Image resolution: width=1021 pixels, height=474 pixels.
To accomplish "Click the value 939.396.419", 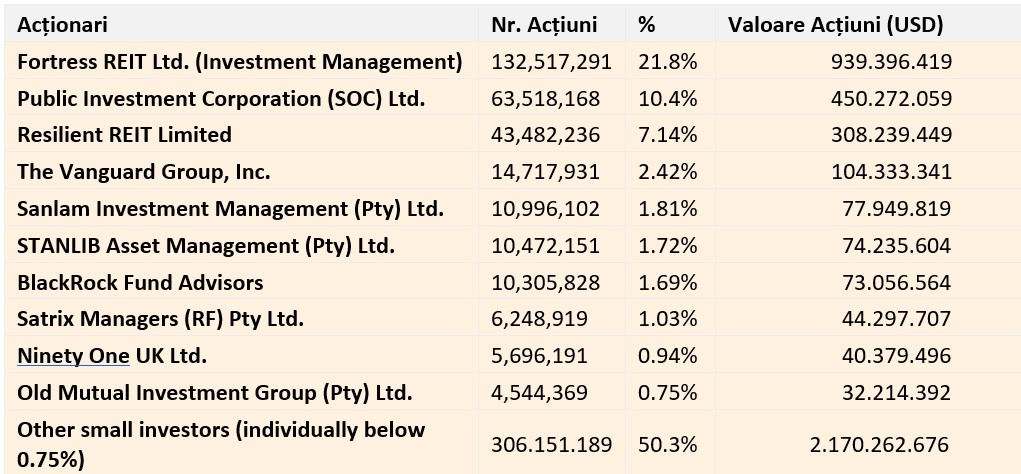I will click(x=891, y=62).
